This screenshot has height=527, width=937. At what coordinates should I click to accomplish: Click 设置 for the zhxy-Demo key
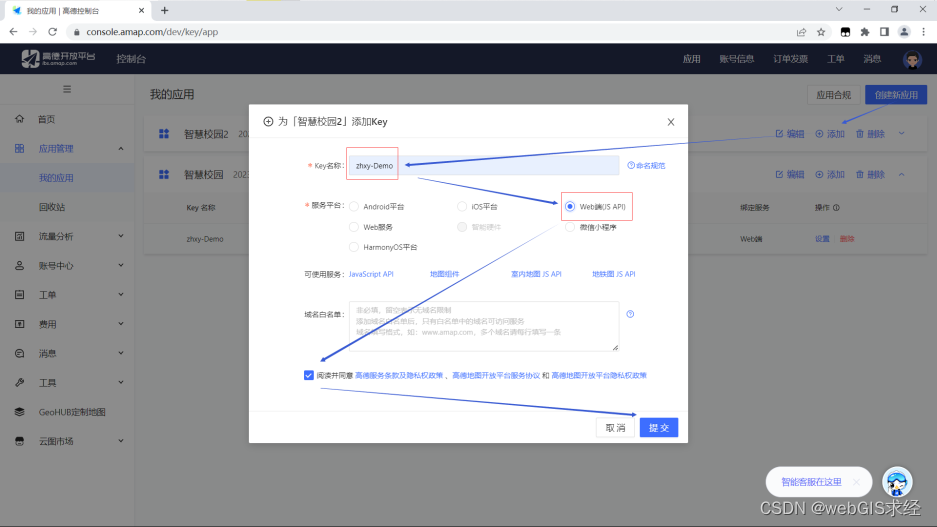(822, 239)
